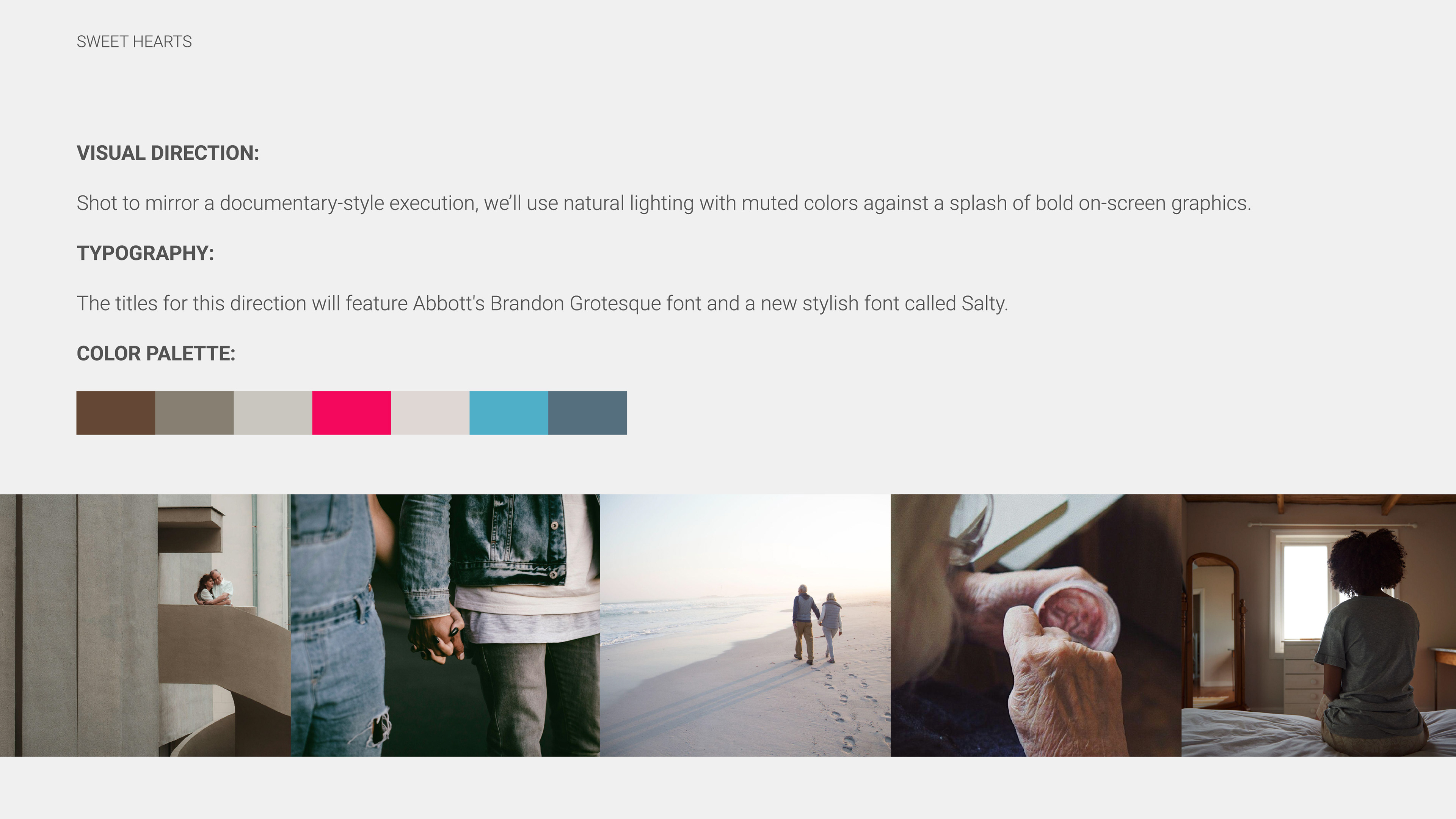
Task: Click the pale blush off-white swatch
Action: 430,413
